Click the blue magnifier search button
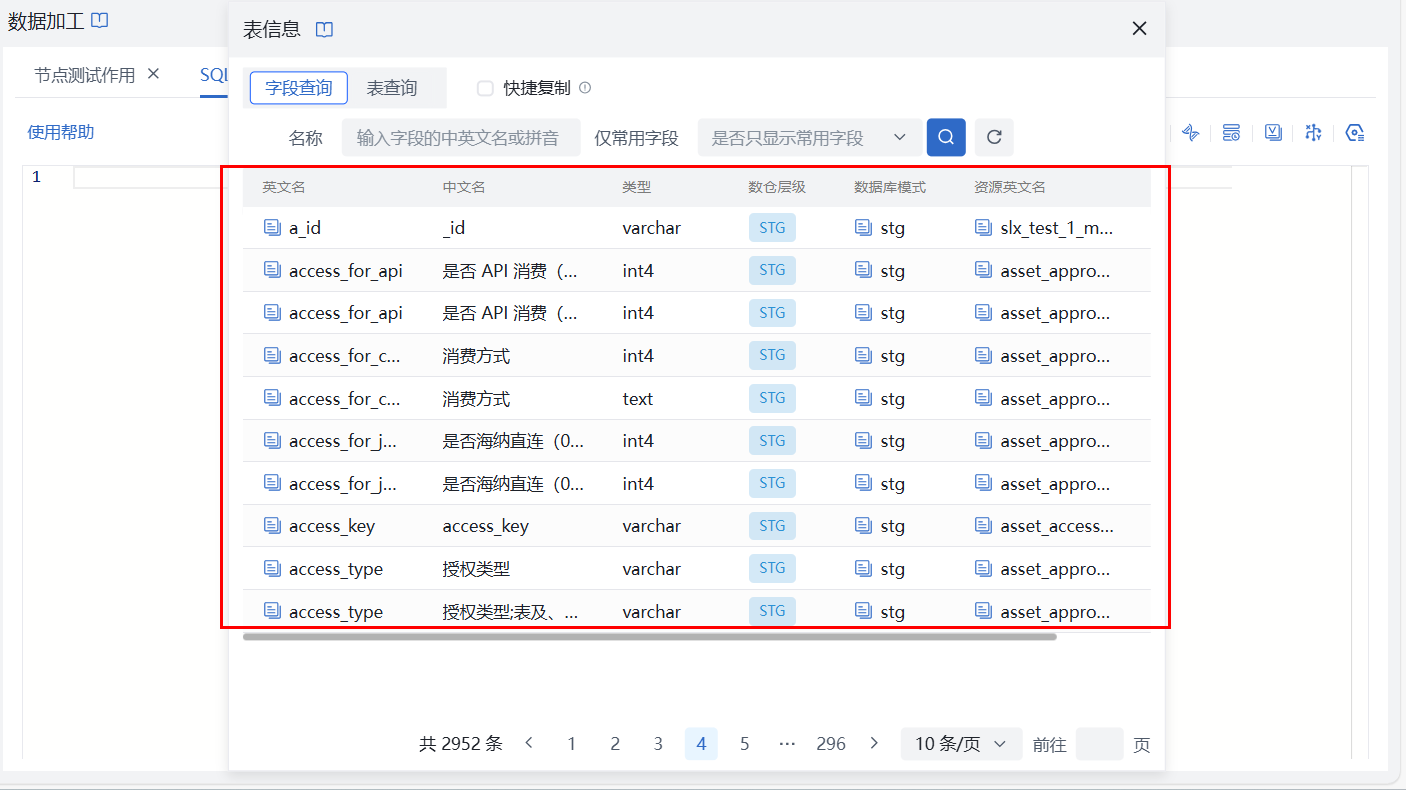 [x=946, y=137]
